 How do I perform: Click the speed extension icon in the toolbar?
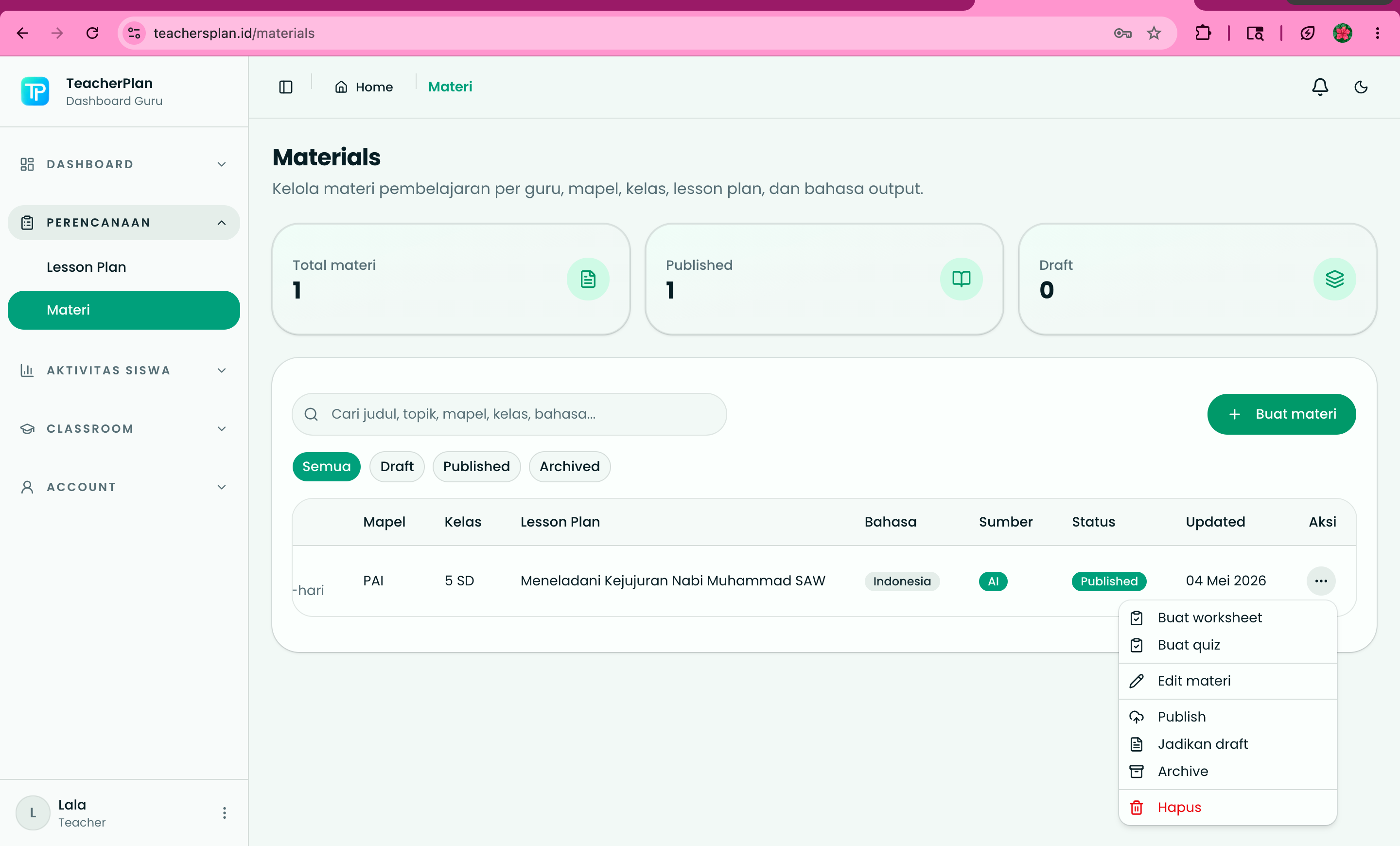tap(1307, 33)
